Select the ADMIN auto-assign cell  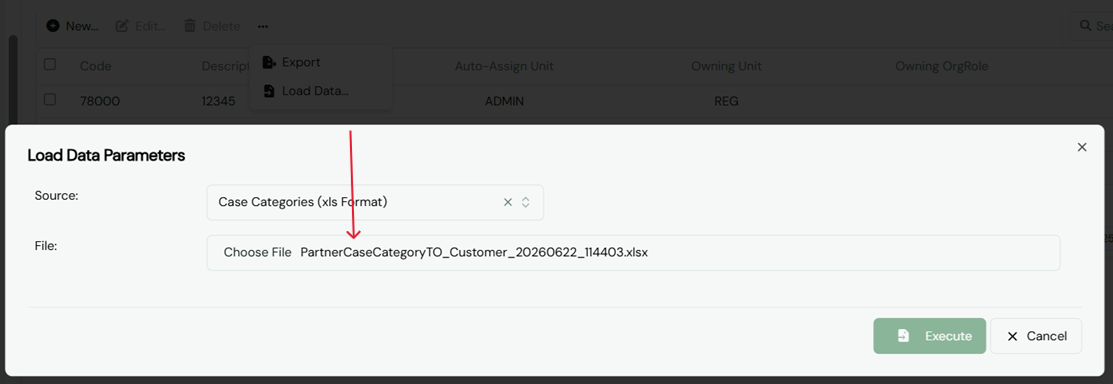pos(504,102)
